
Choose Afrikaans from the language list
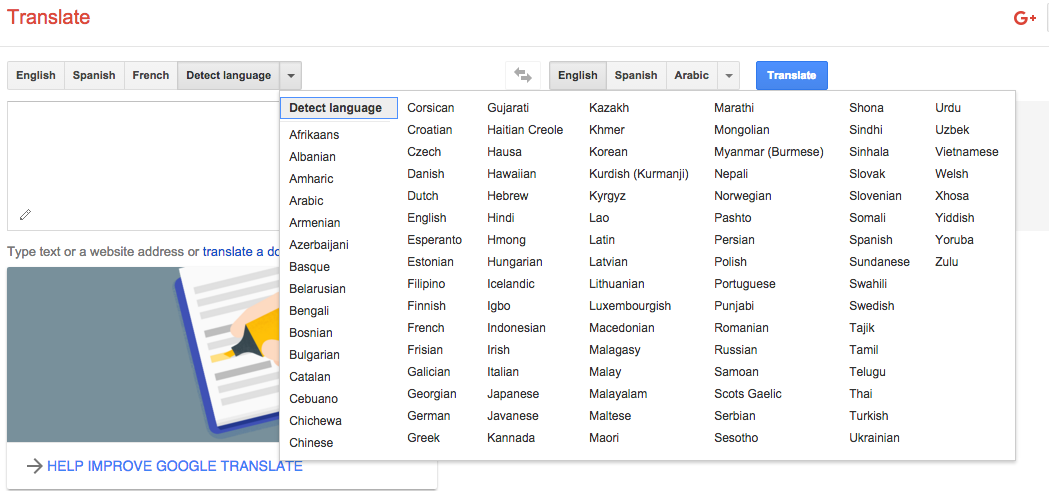pos(314,134)
